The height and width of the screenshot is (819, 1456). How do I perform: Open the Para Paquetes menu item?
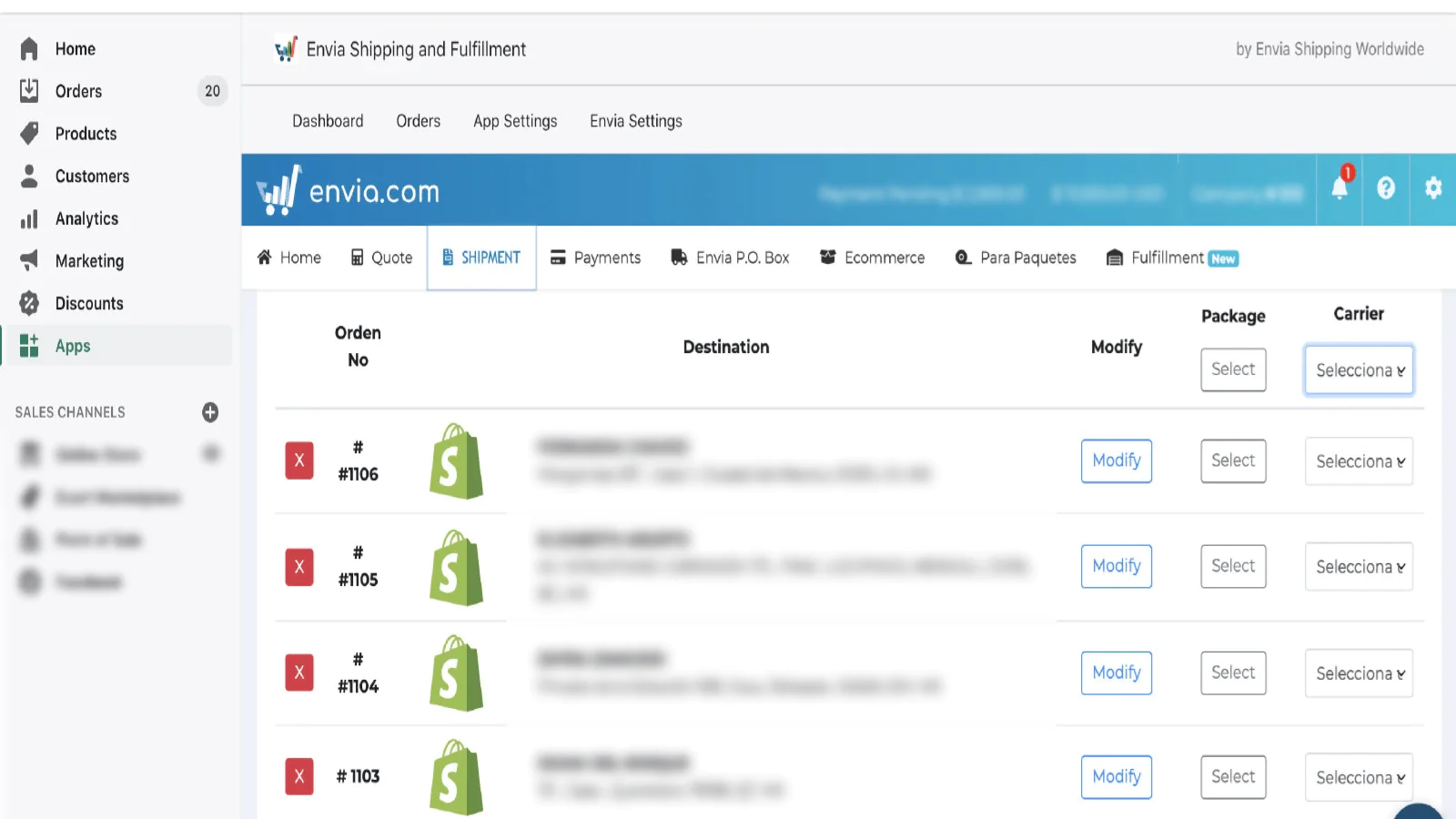[x=1016, y=258]
